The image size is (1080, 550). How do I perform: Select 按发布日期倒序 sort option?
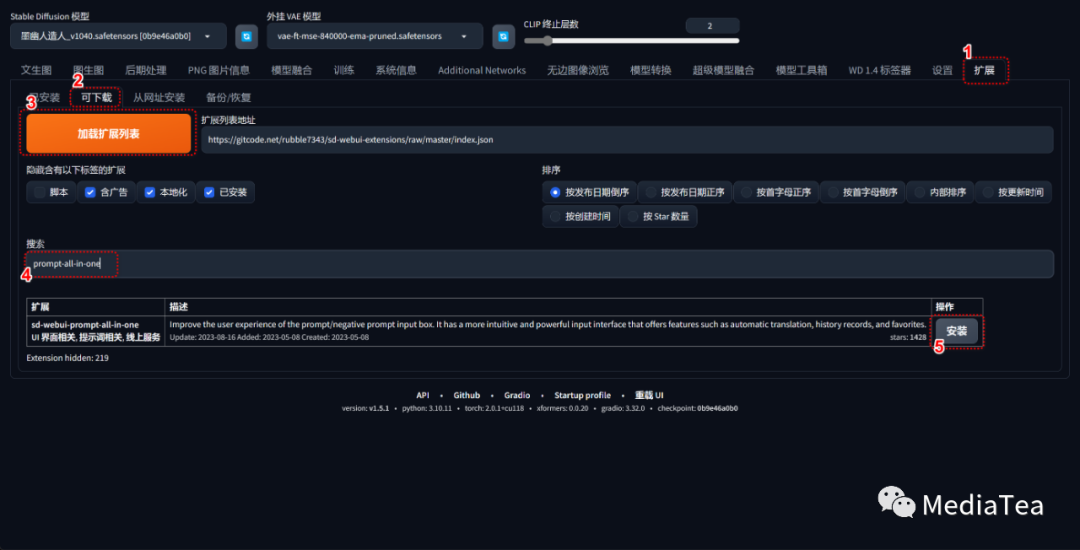coord(590,193)
